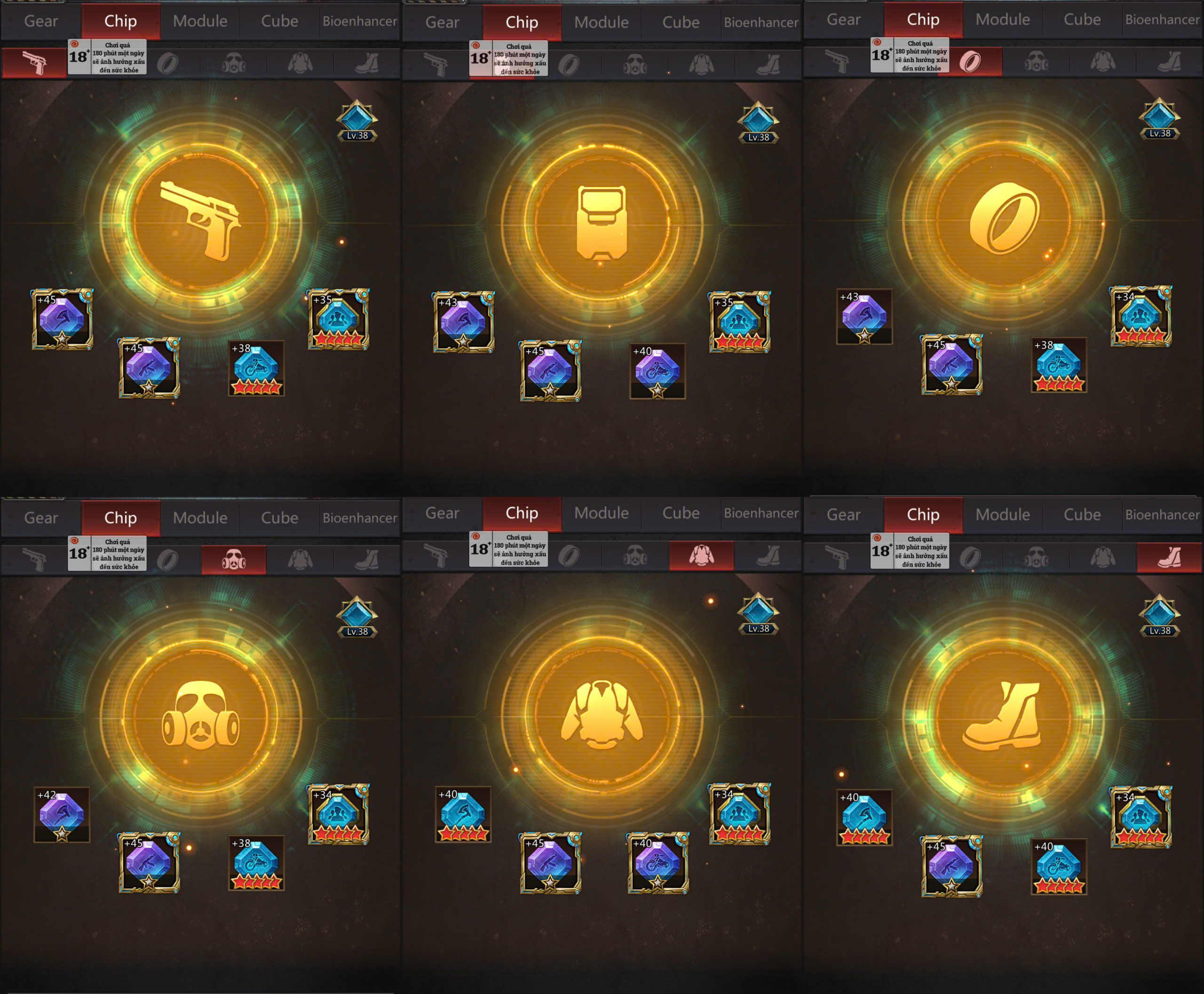
Task: Open the +45 purple axe chip
Action: (62, 320)
